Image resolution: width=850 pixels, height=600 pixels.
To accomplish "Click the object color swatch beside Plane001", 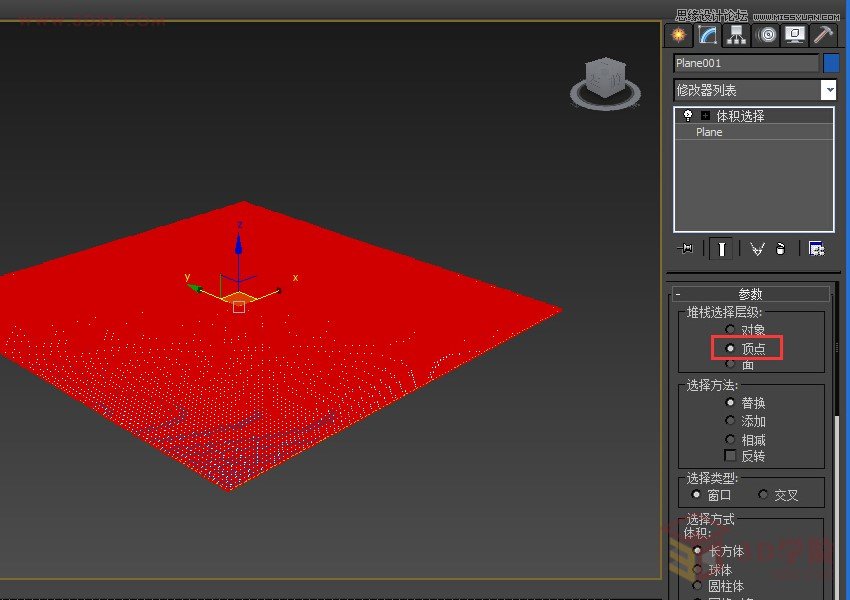I will (x=831, y=62).
